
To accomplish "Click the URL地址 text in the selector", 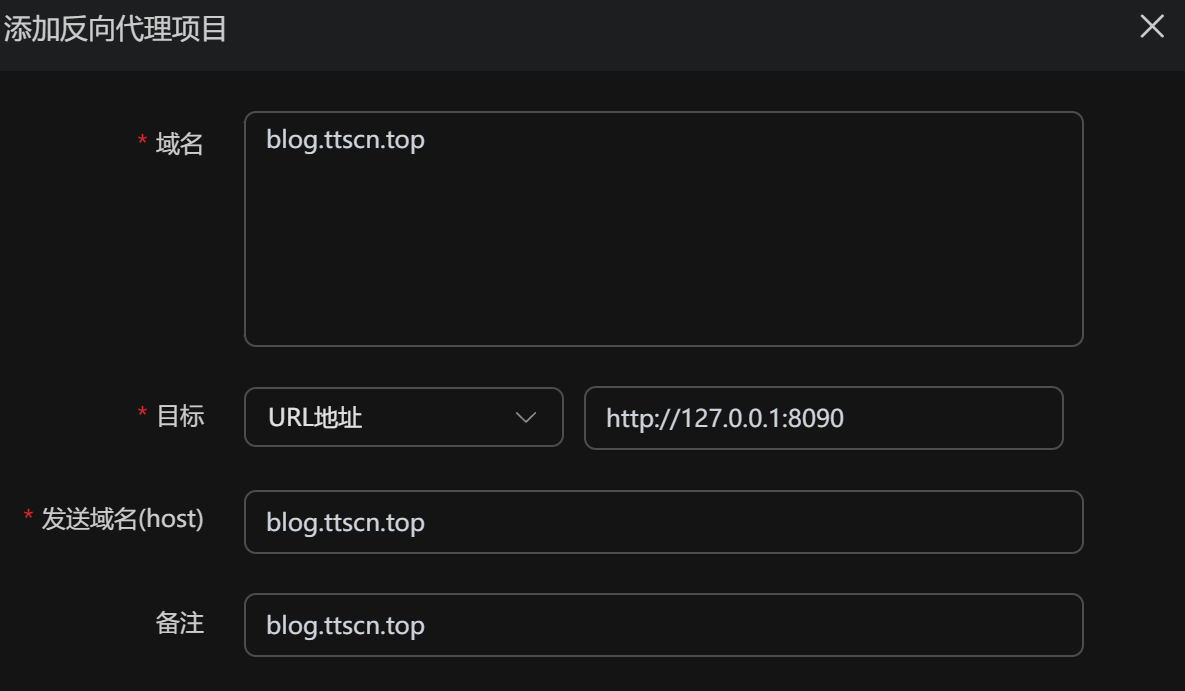I will point(315,417).
